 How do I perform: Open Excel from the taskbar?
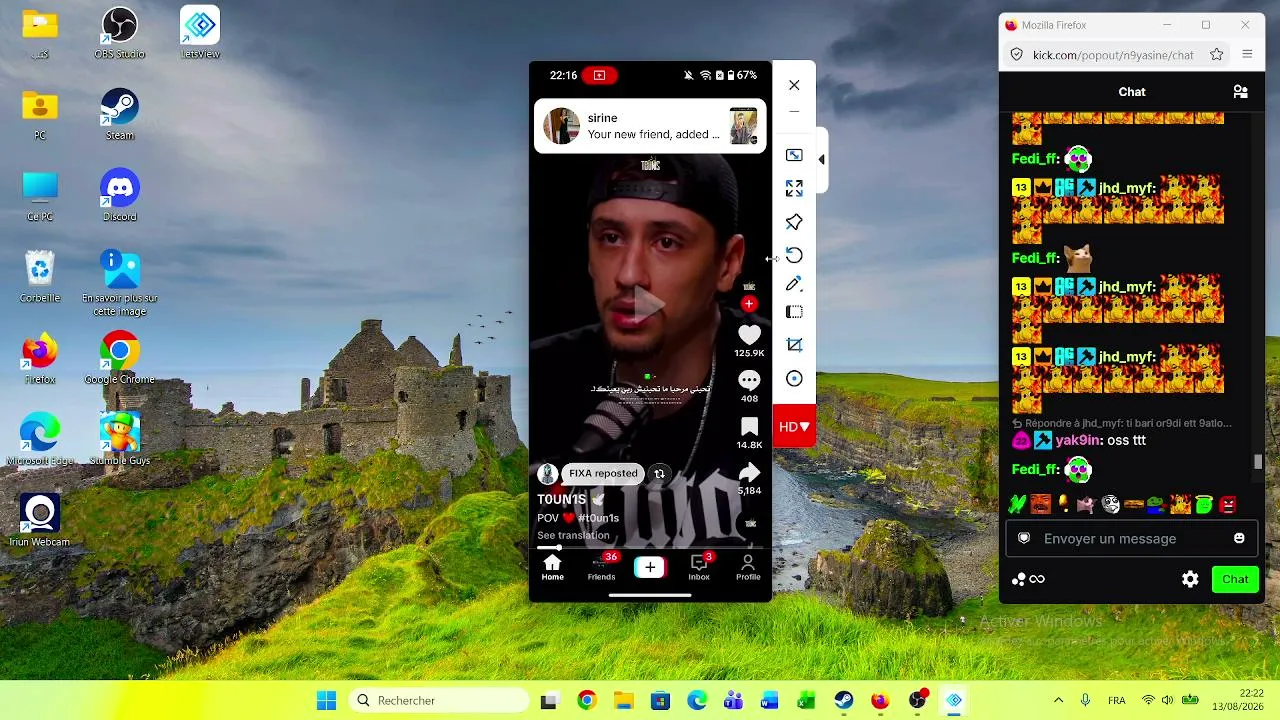[x=806, y=701]
